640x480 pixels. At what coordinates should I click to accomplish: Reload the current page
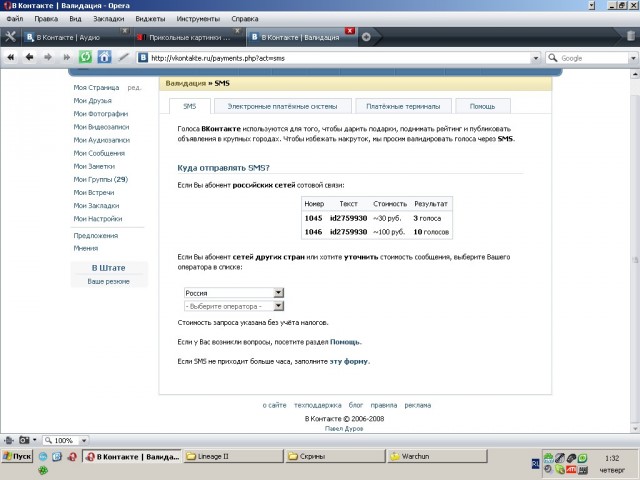coord(85,57)
